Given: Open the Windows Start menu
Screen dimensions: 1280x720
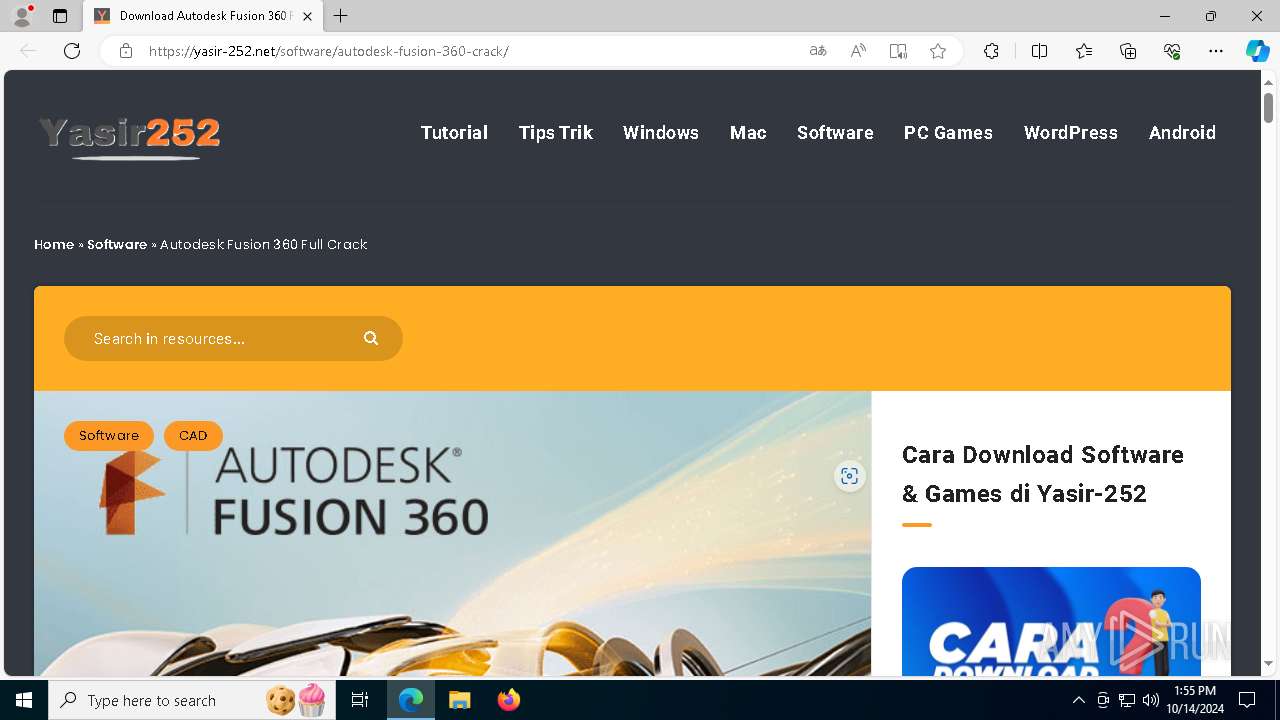Looking at the screenshot, I should point(24,700).
